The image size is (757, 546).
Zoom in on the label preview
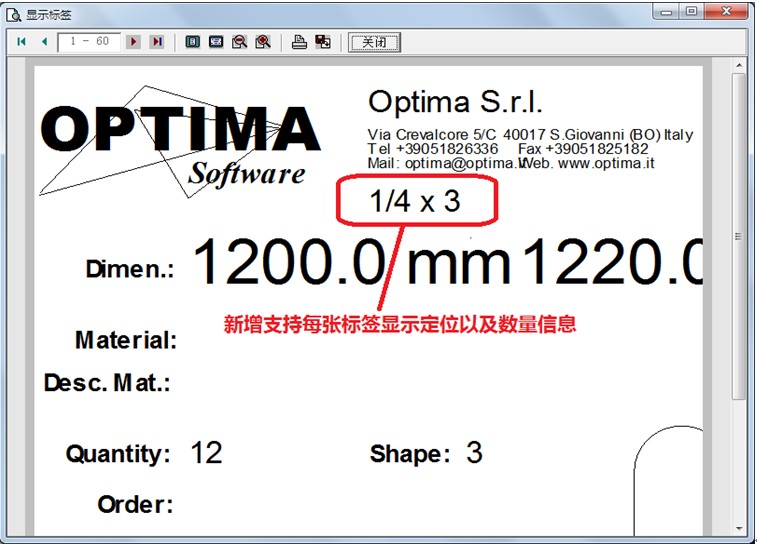point(263,42)
